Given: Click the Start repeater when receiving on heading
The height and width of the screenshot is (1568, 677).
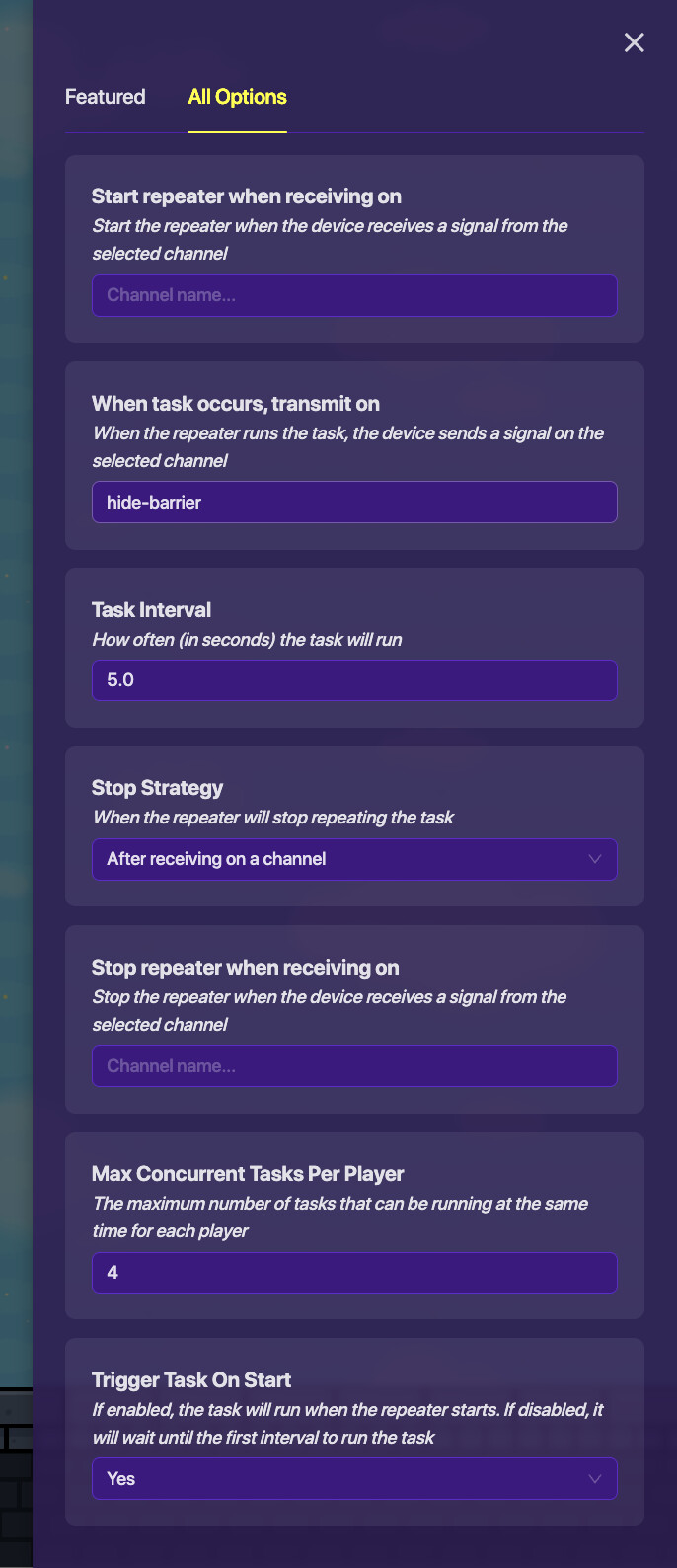Looking at the screenshot, I should click(247, 196).
